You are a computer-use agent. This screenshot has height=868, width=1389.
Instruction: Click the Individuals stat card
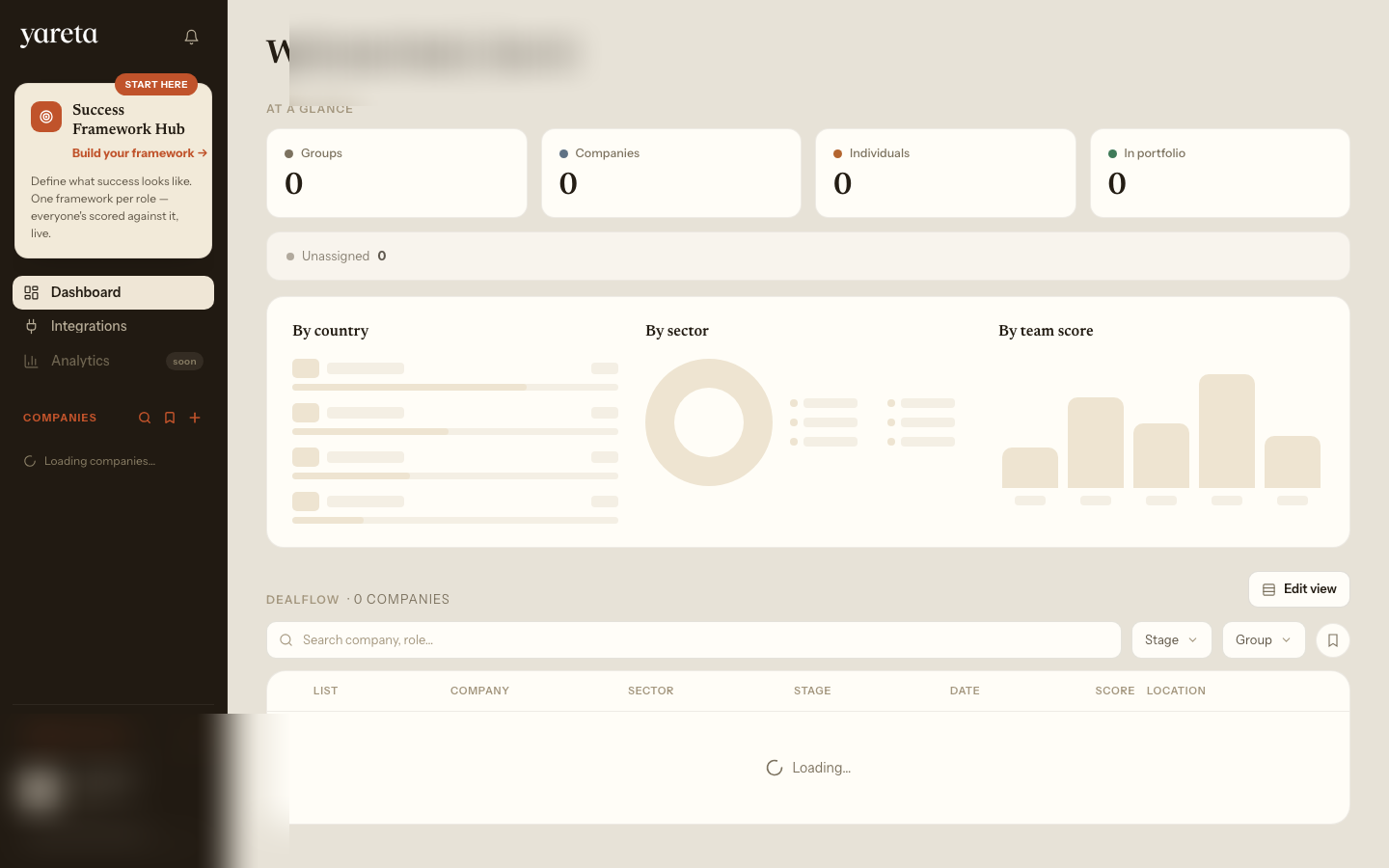point(945,173)
